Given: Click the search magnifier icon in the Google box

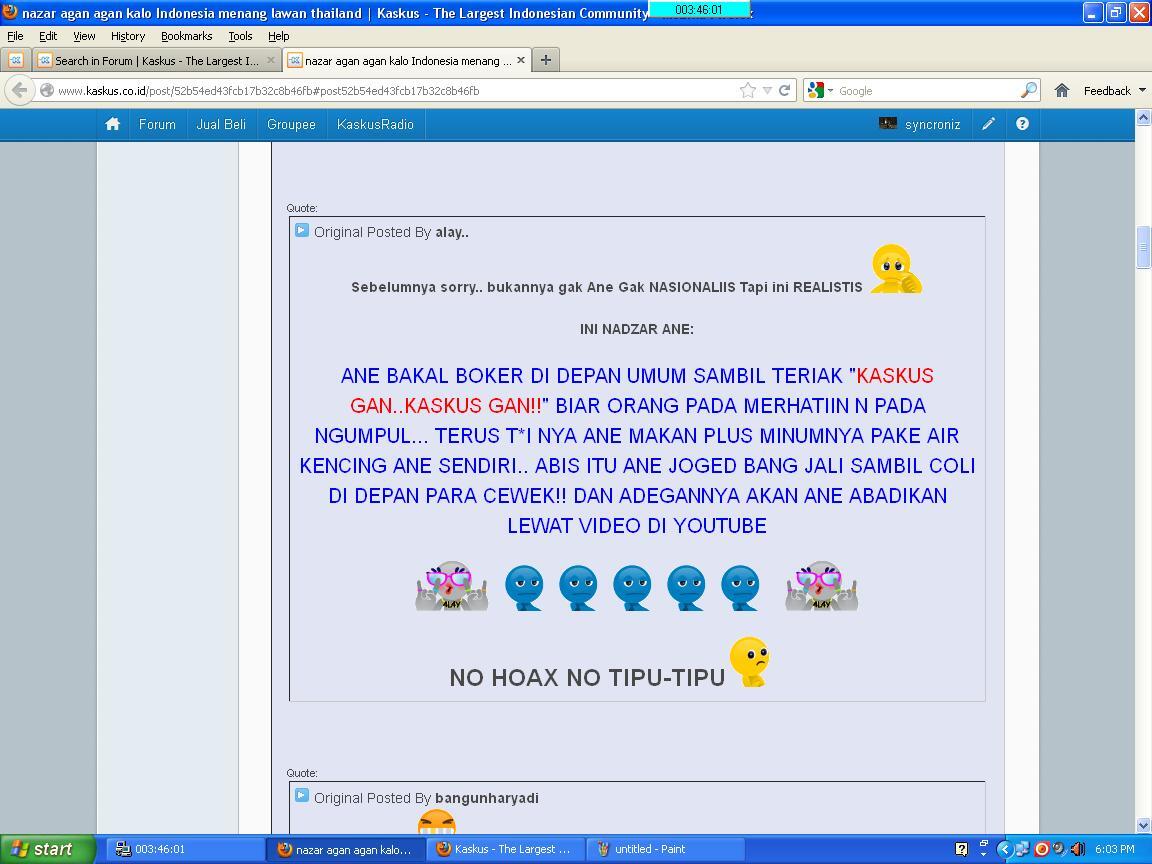Looking at the screenshot, I should (1029, 90).
